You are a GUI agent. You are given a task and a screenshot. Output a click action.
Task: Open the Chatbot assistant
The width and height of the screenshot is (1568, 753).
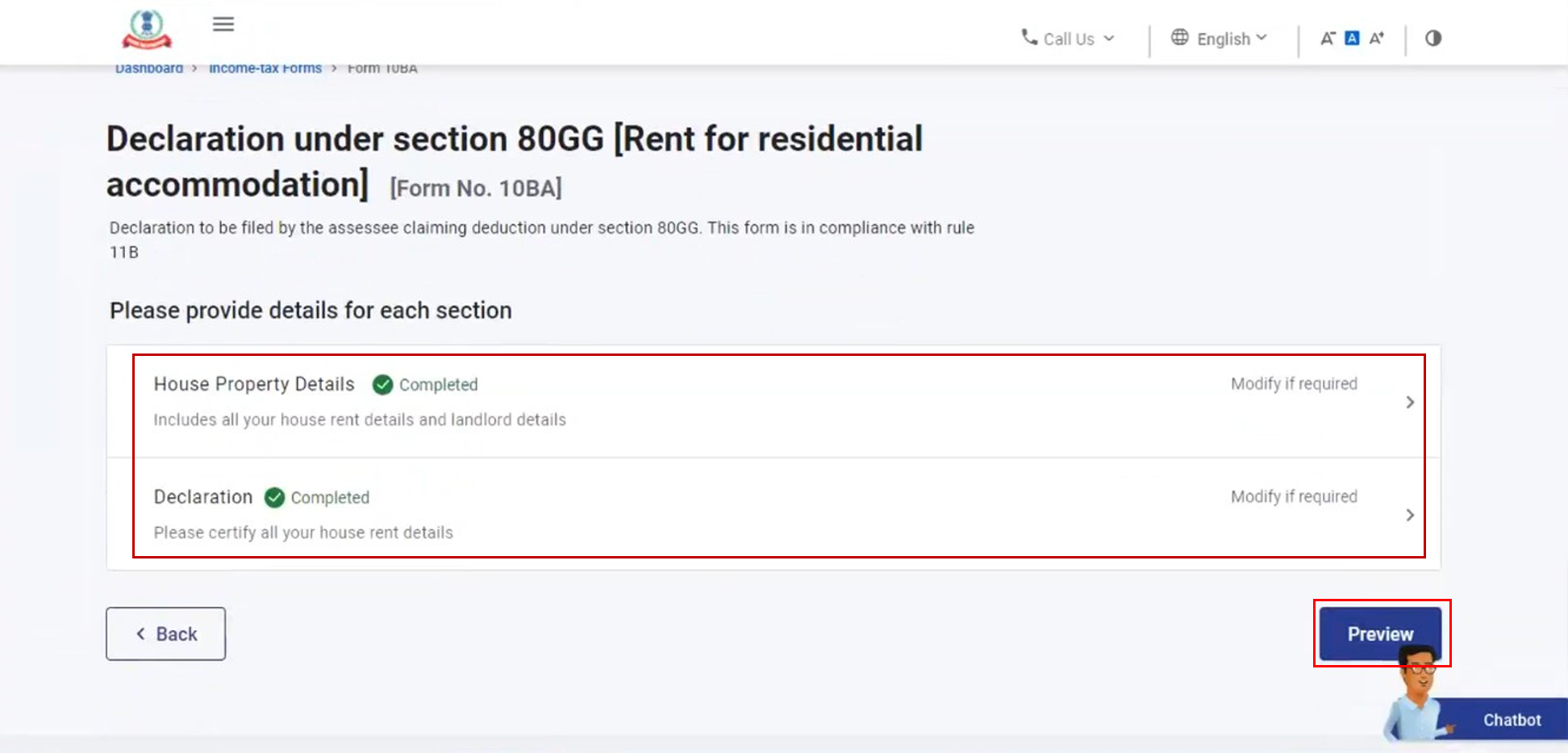coord(1511,720)
